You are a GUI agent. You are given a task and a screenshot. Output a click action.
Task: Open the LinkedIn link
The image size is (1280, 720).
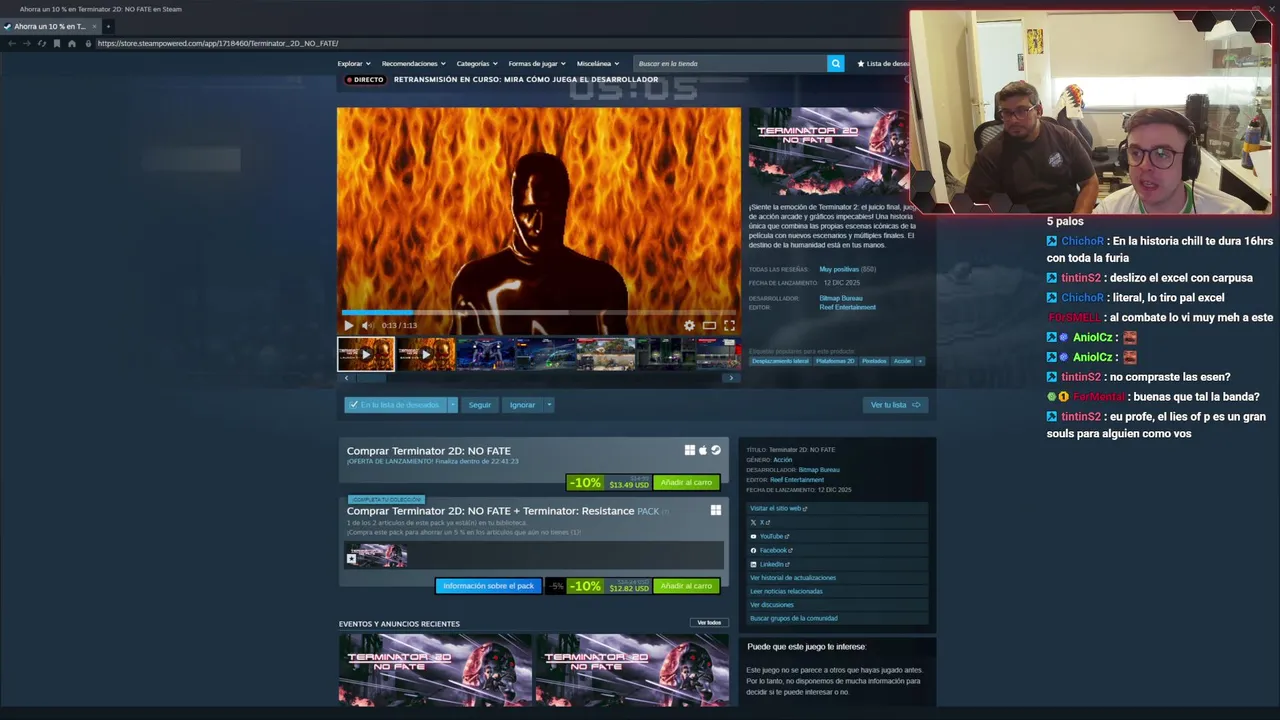click(x=771, y=564)
